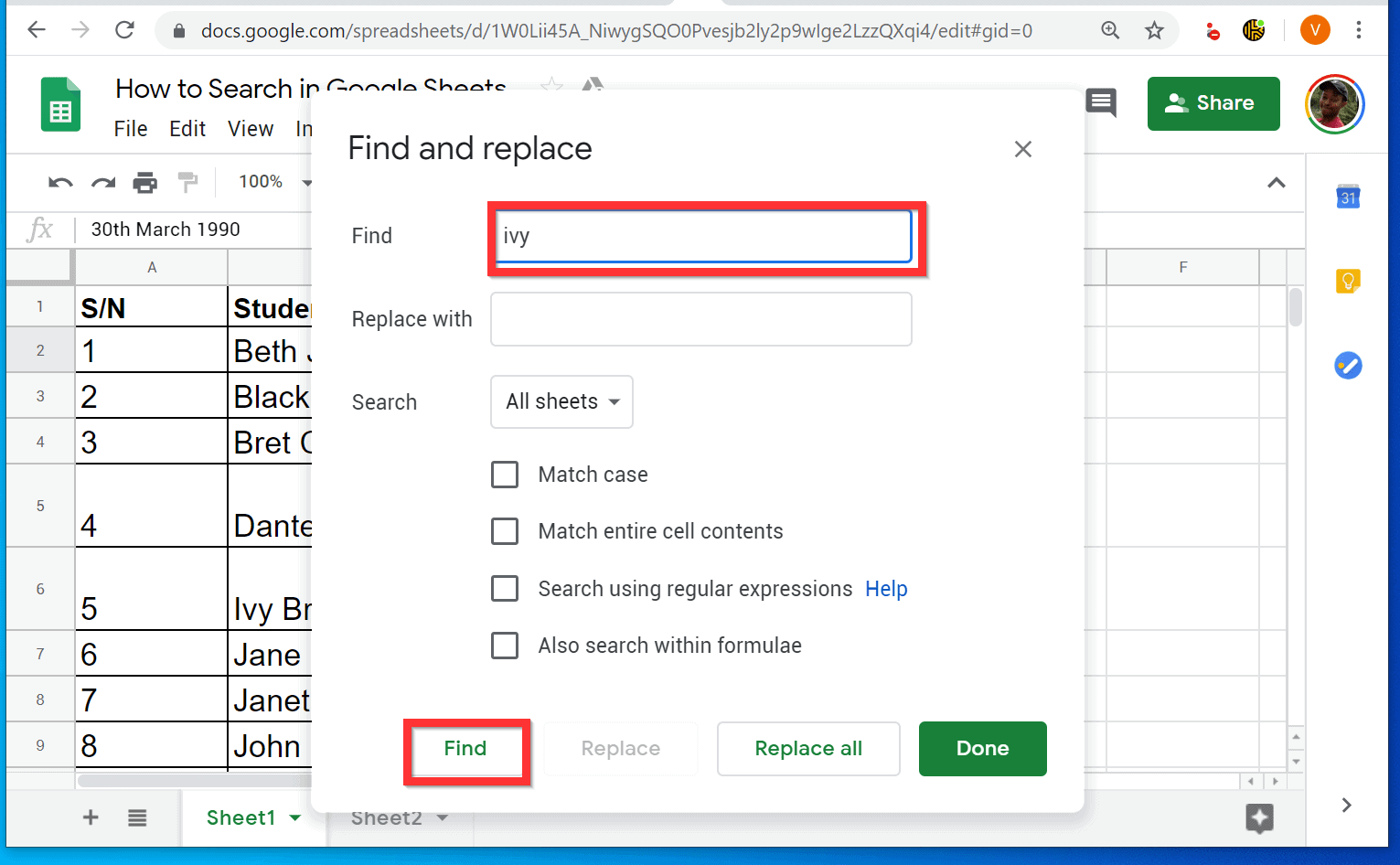Open the Edit menu
Viewport: 1400px width, 865px height.
(187, 129)
